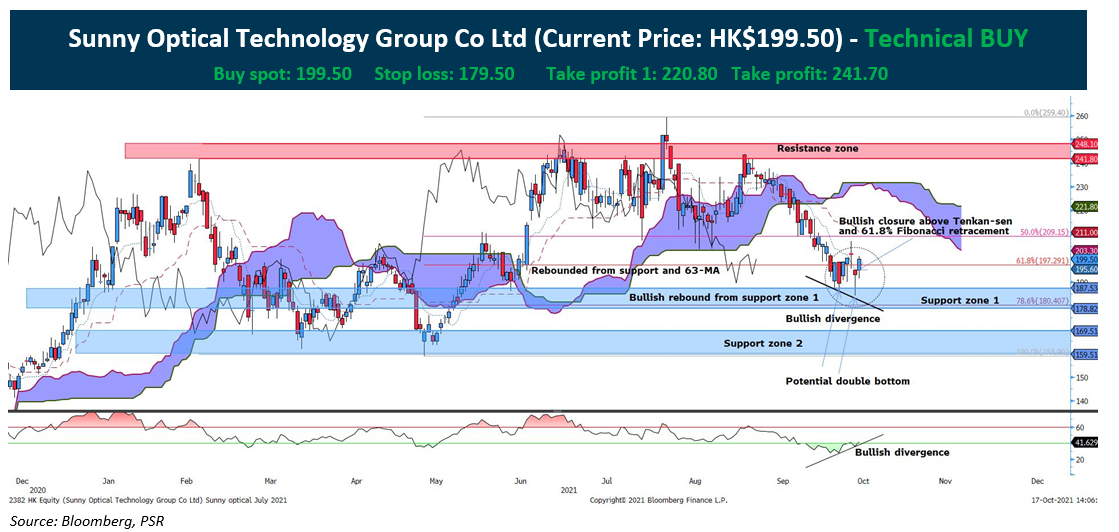Click the 60 RSI axis value
Screen dimensions: 1119x532
coord(1080,427)
